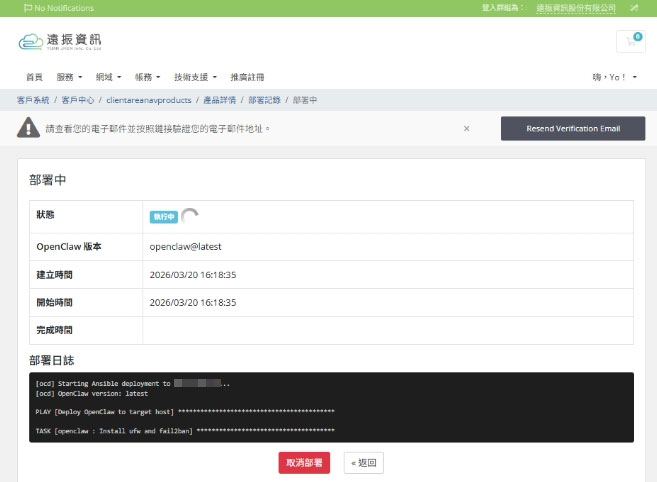657x482 pixels.
Task: Open 推廣註冊 menu item
Action: pos(247,77)
